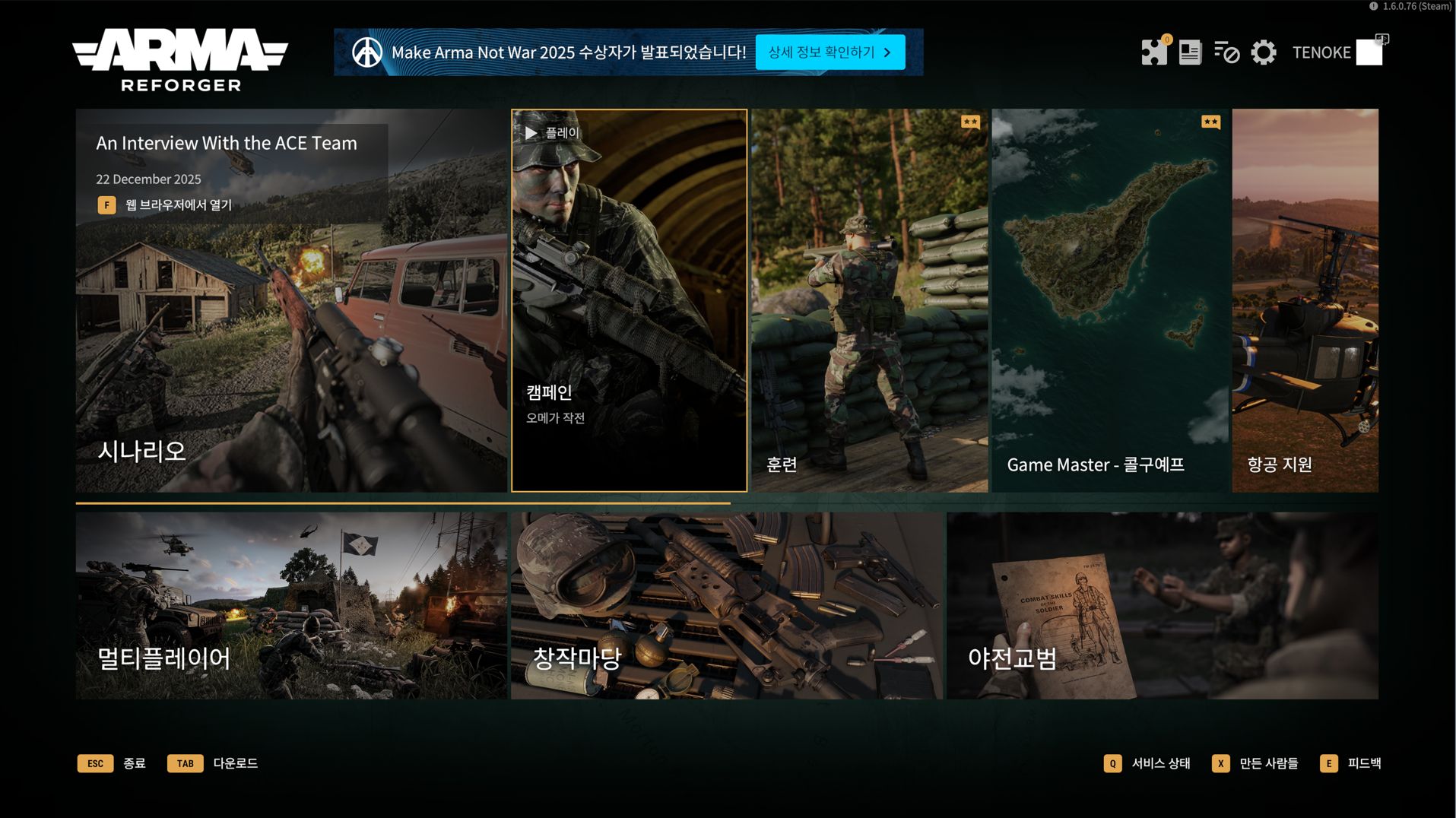Screen dimensions: 1456x818
Task: Open the 창작마당 workshop tile
Action: click(726, 605)
